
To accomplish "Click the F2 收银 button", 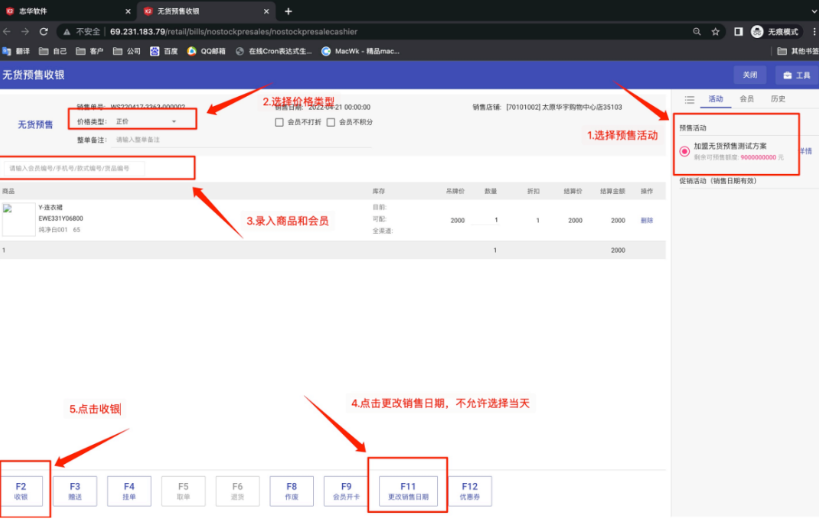I will click(x=21, y=491).
